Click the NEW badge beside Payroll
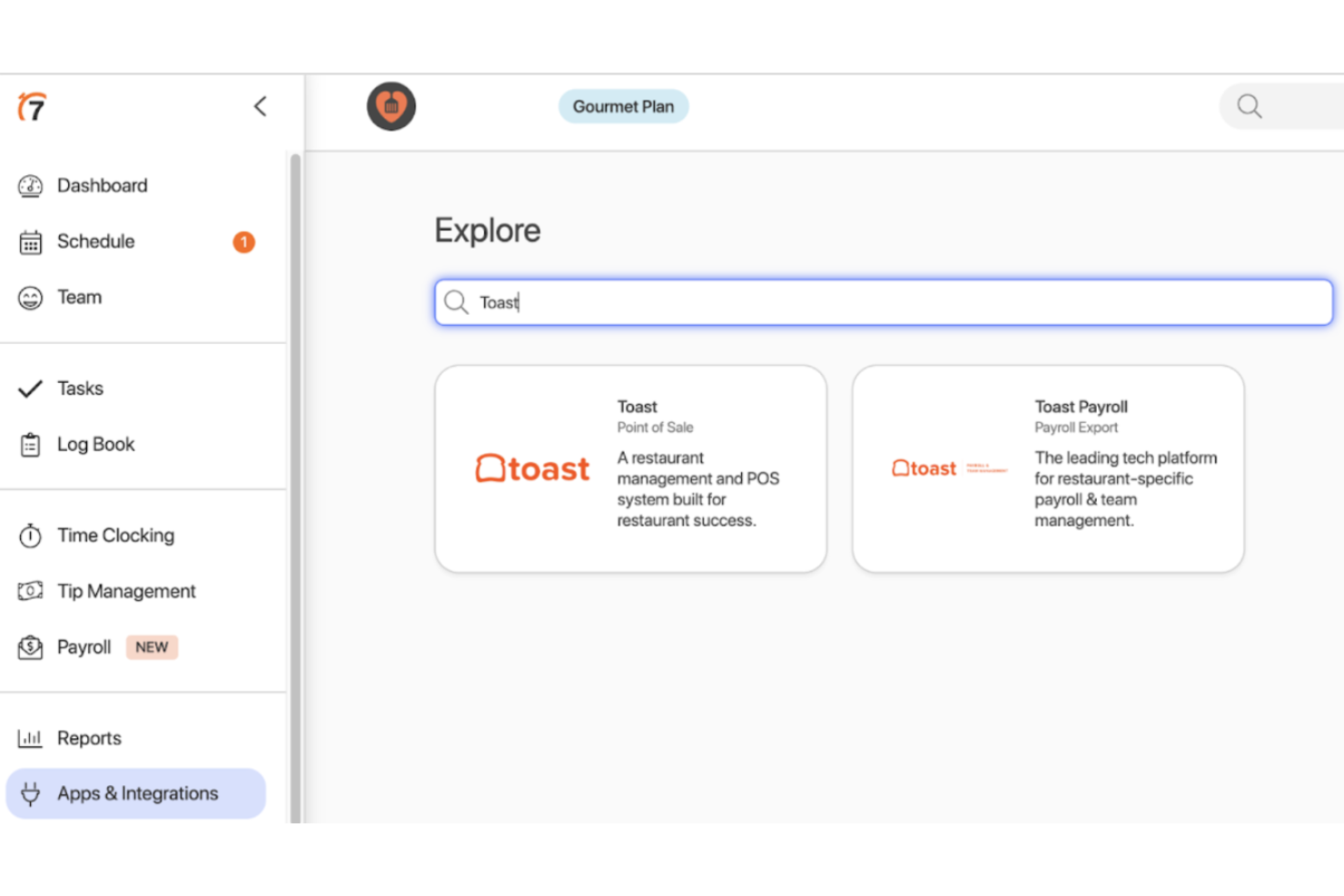 click(152, 647)
